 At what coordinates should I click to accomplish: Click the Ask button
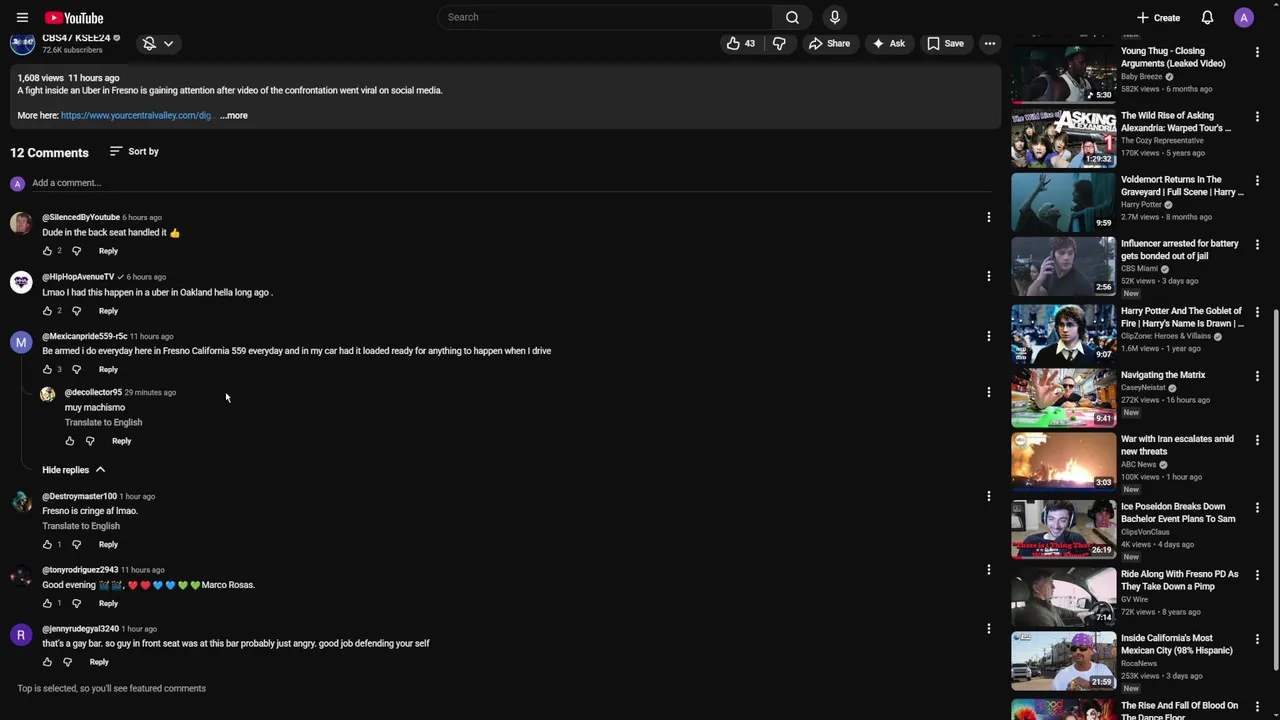coord(888,43)
